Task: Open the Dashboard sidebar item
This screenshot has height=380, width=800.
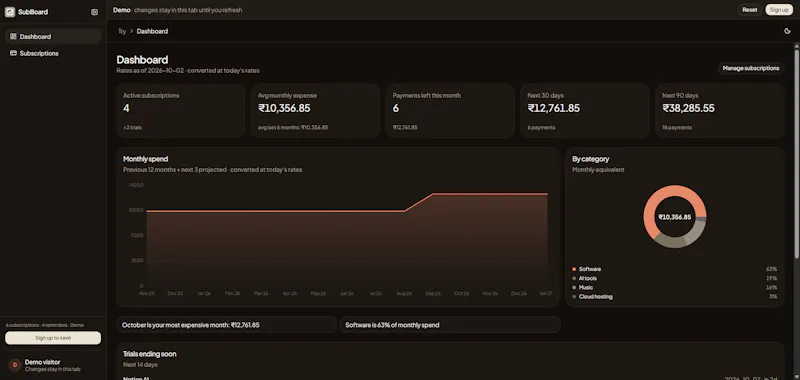Action: coord(53,36)
